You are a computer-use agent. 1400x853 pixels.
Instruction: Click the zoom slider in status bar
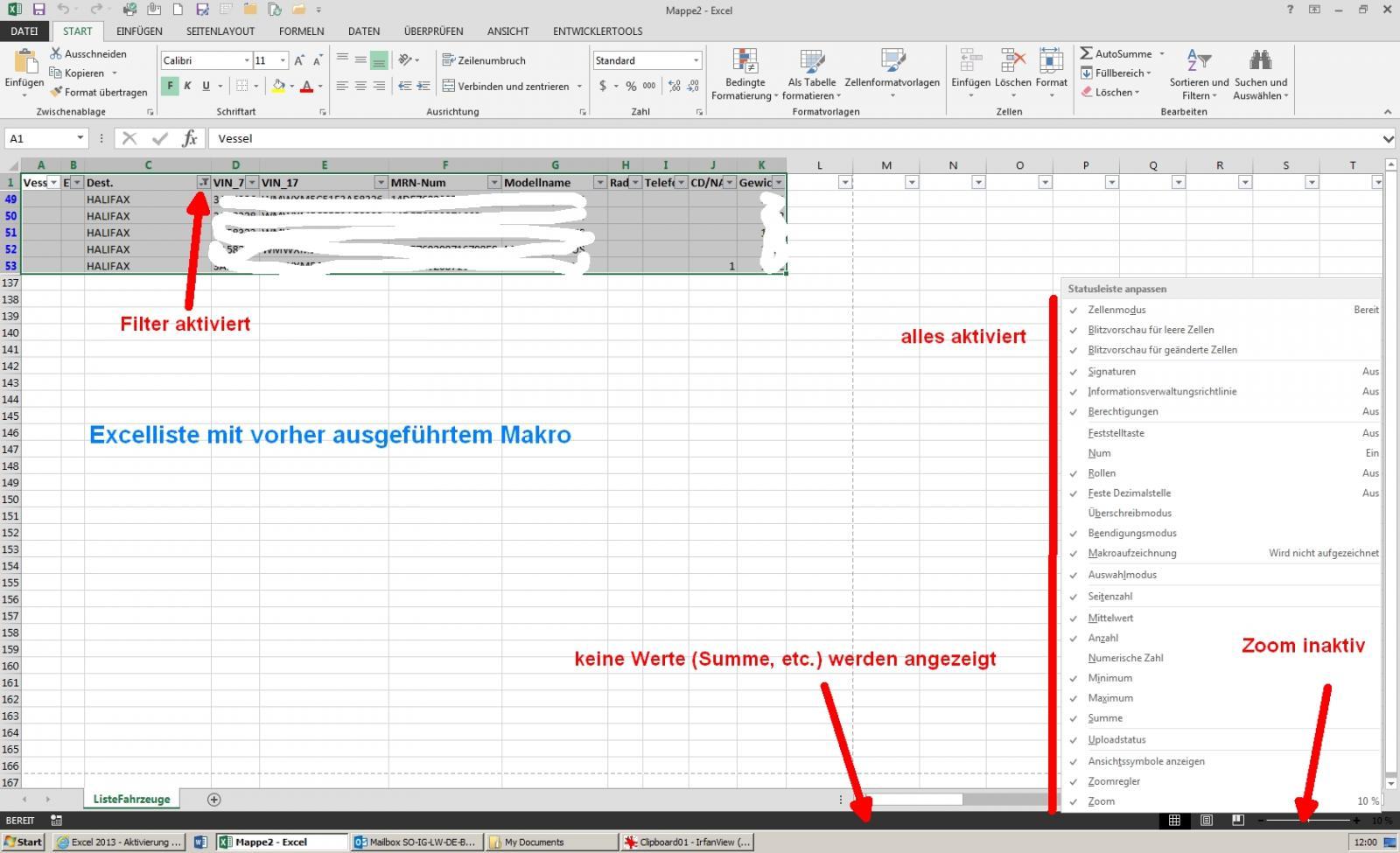click(1309, 821)
